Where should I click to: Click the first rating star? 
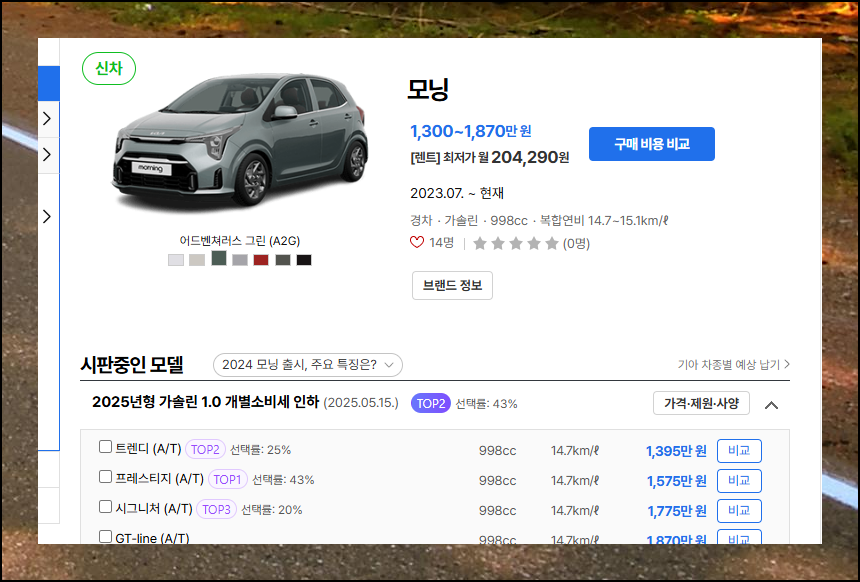480,243
